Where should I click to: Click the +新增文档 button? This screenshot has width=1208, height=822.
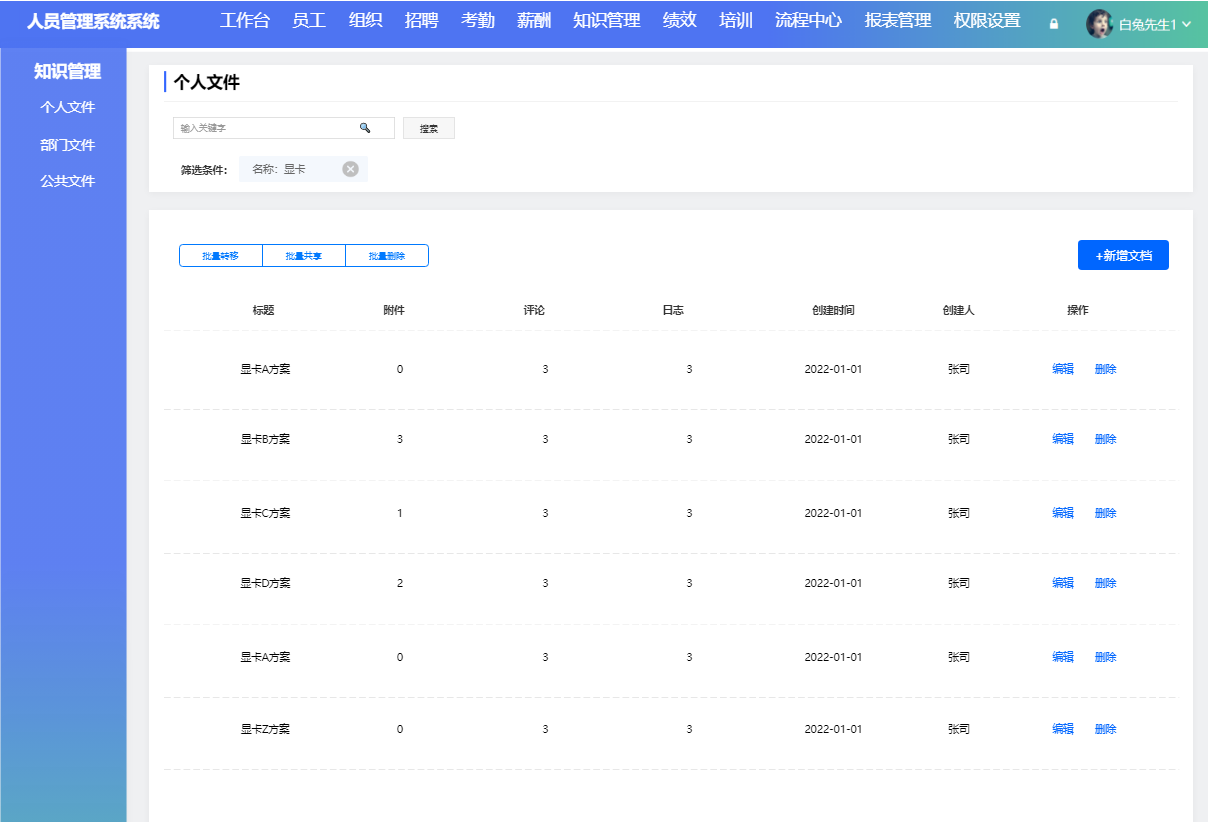click(1123, 254)
